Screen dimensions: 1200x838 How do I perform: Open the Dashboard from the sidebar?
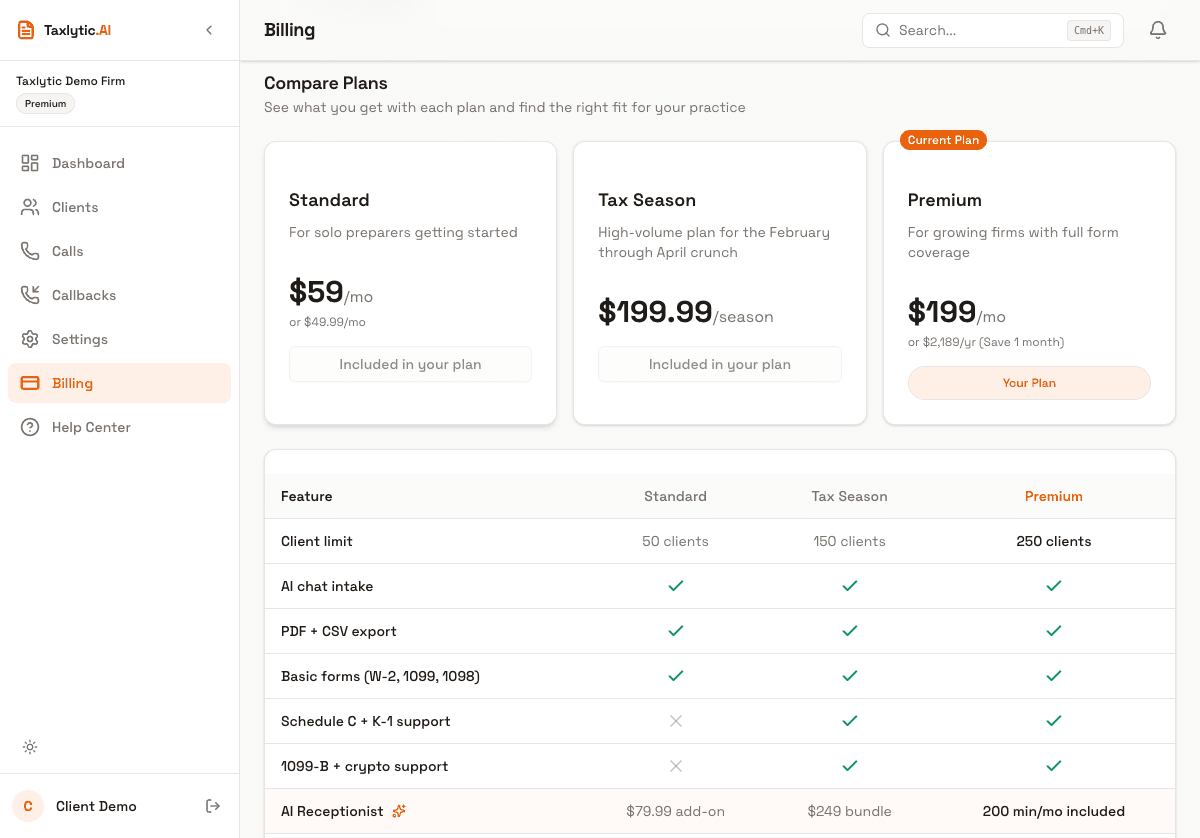(x=88, y=163)
